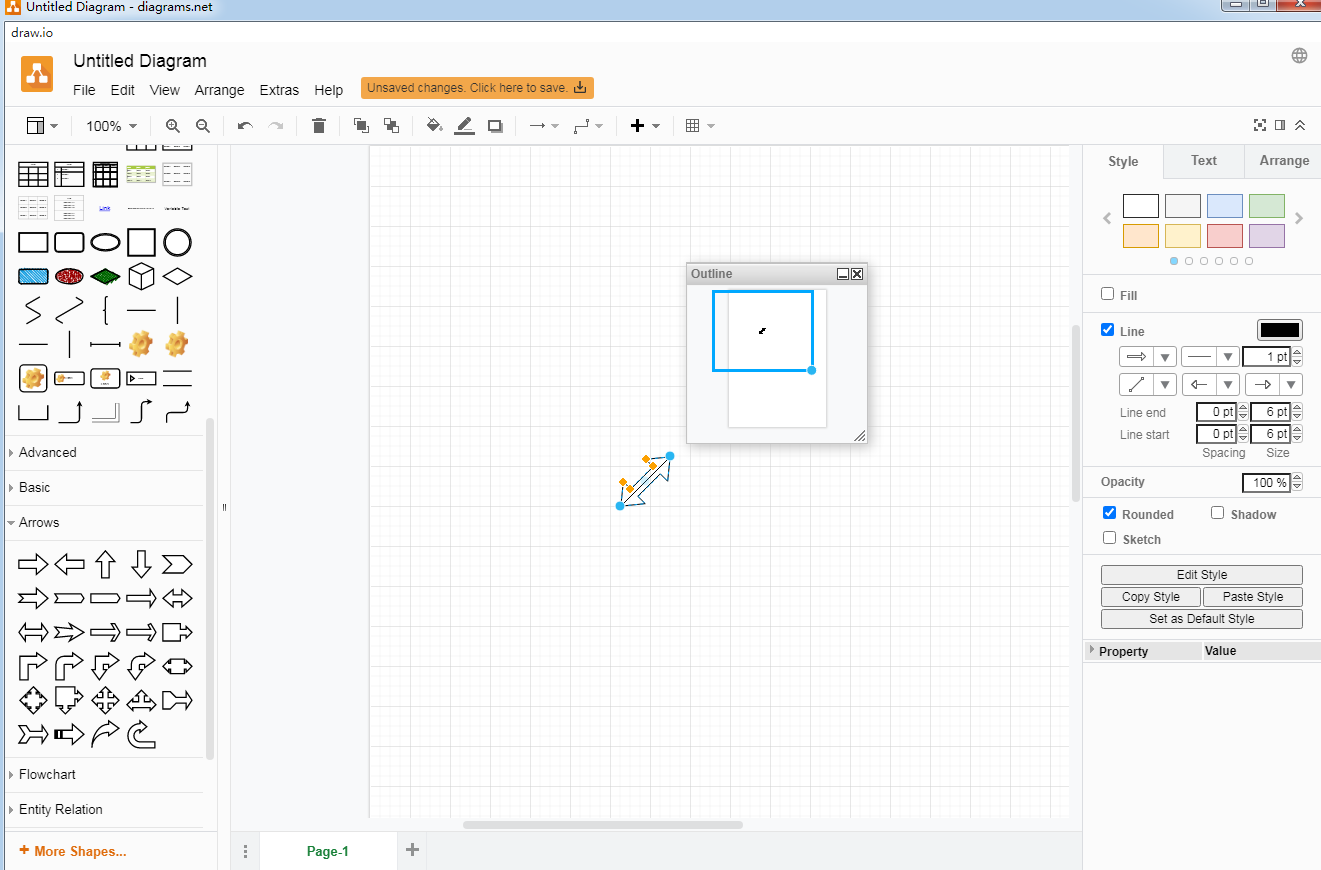Click the Fill Color bucket icon

tap(434, 126)
